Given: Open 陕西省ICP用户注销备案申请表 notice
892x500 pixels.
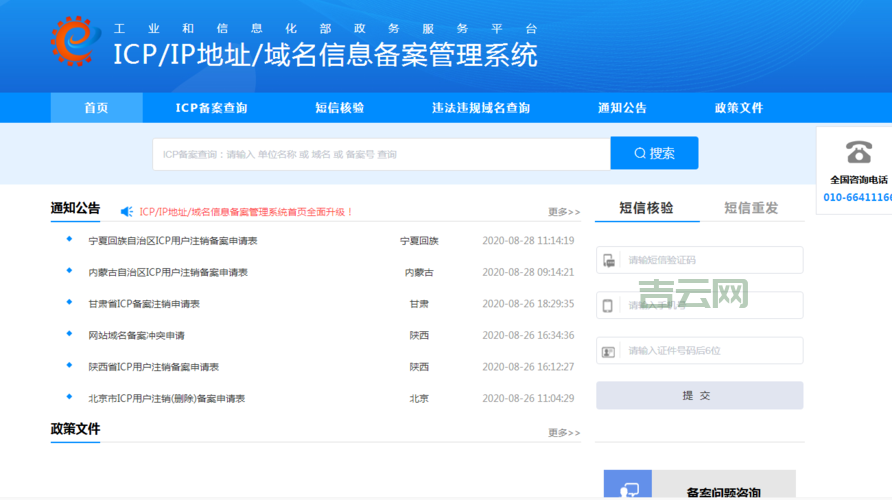Looking at the screenshot, I should [x=154, y=367].
